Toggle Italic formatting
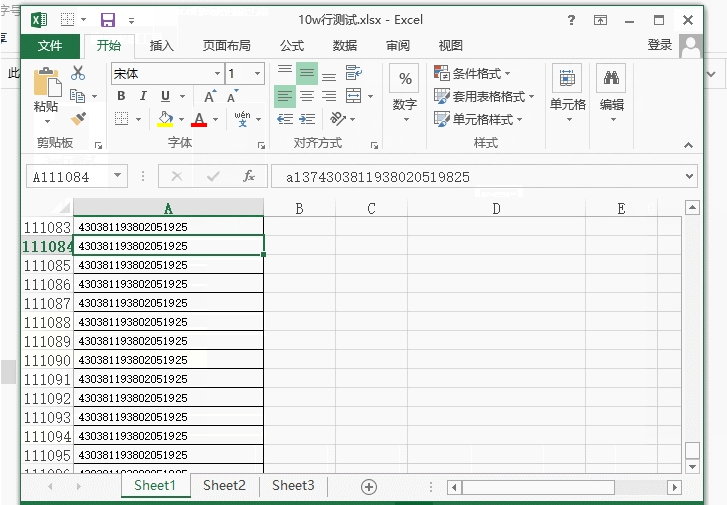 click(x=143, y=97)
